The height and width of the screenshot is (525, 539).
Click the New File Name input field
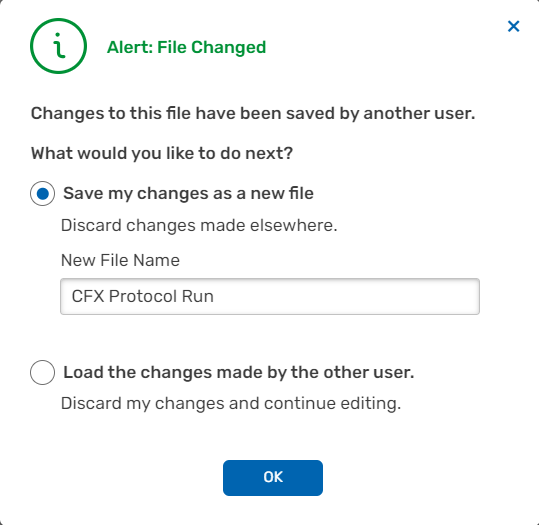click(x=270, y=296)
